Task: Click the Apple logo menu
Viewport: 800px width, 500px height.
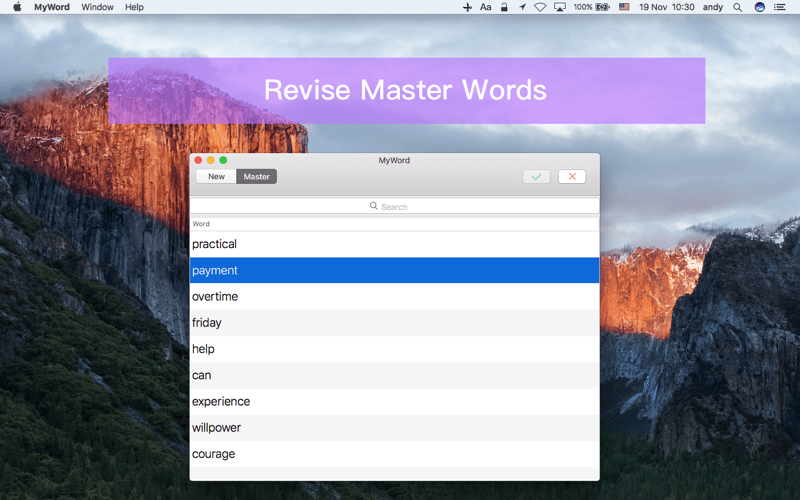Action: coord(17,7)
